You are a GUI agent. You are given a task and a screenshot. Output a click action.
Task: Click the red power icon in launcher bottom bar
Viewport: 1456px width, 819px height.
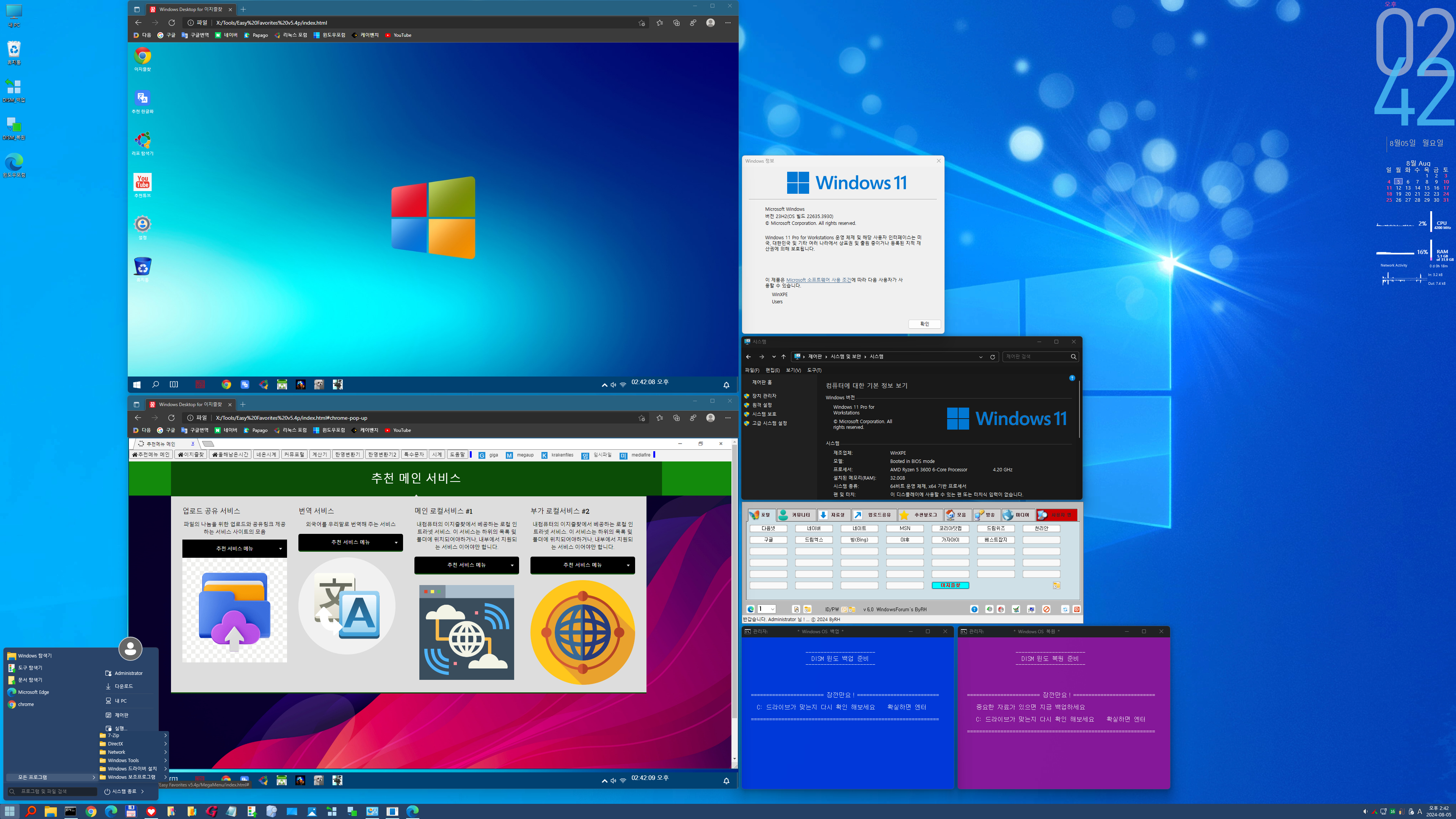pos(1076,609)
